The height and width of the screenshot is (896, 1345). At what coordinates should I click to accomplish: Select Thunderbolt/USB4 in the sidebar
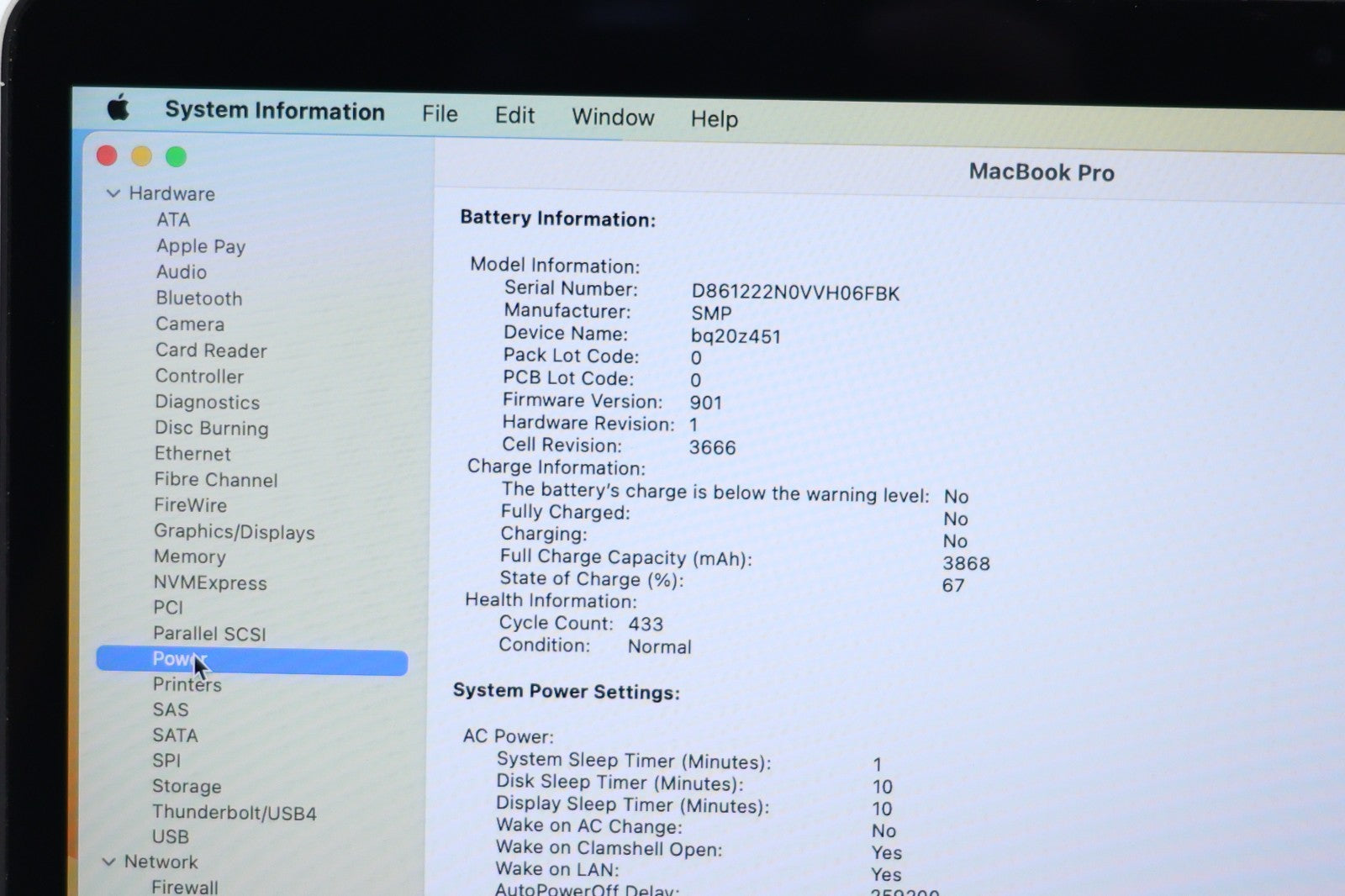tap(234, 813)
